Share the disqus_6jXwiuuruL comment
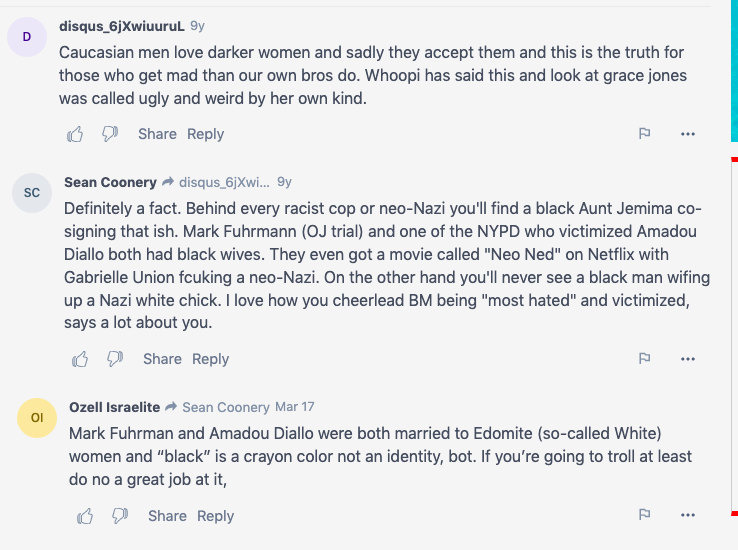Viewport: 738px width, 550px height. pyautogui.click(x=157, y=134)
